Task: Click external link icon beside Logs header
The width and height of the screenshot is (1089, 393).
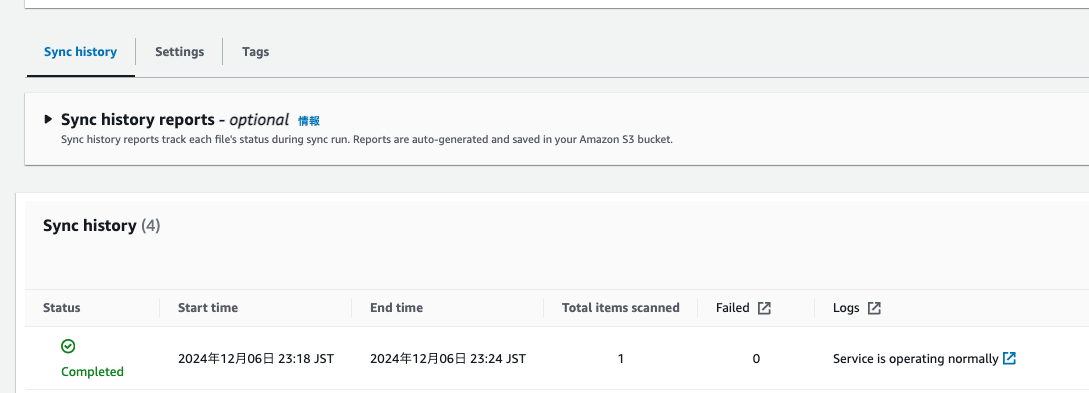Action: click(874, 308)
